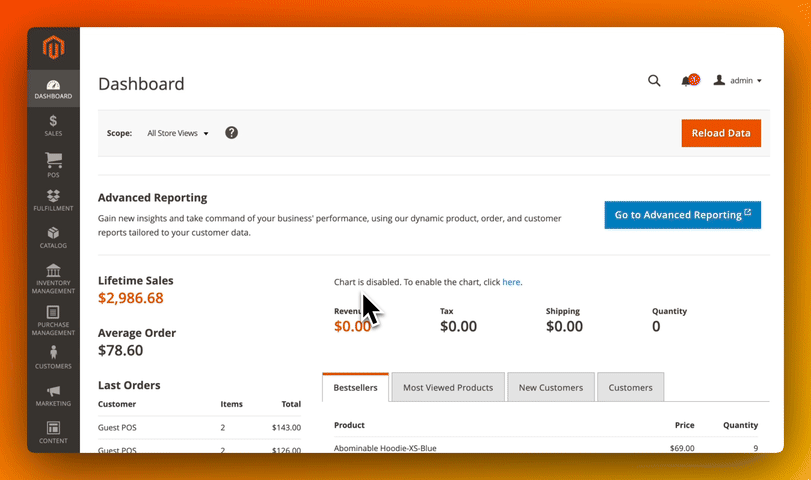Click the search magnifier icon

tap(654, 81)
